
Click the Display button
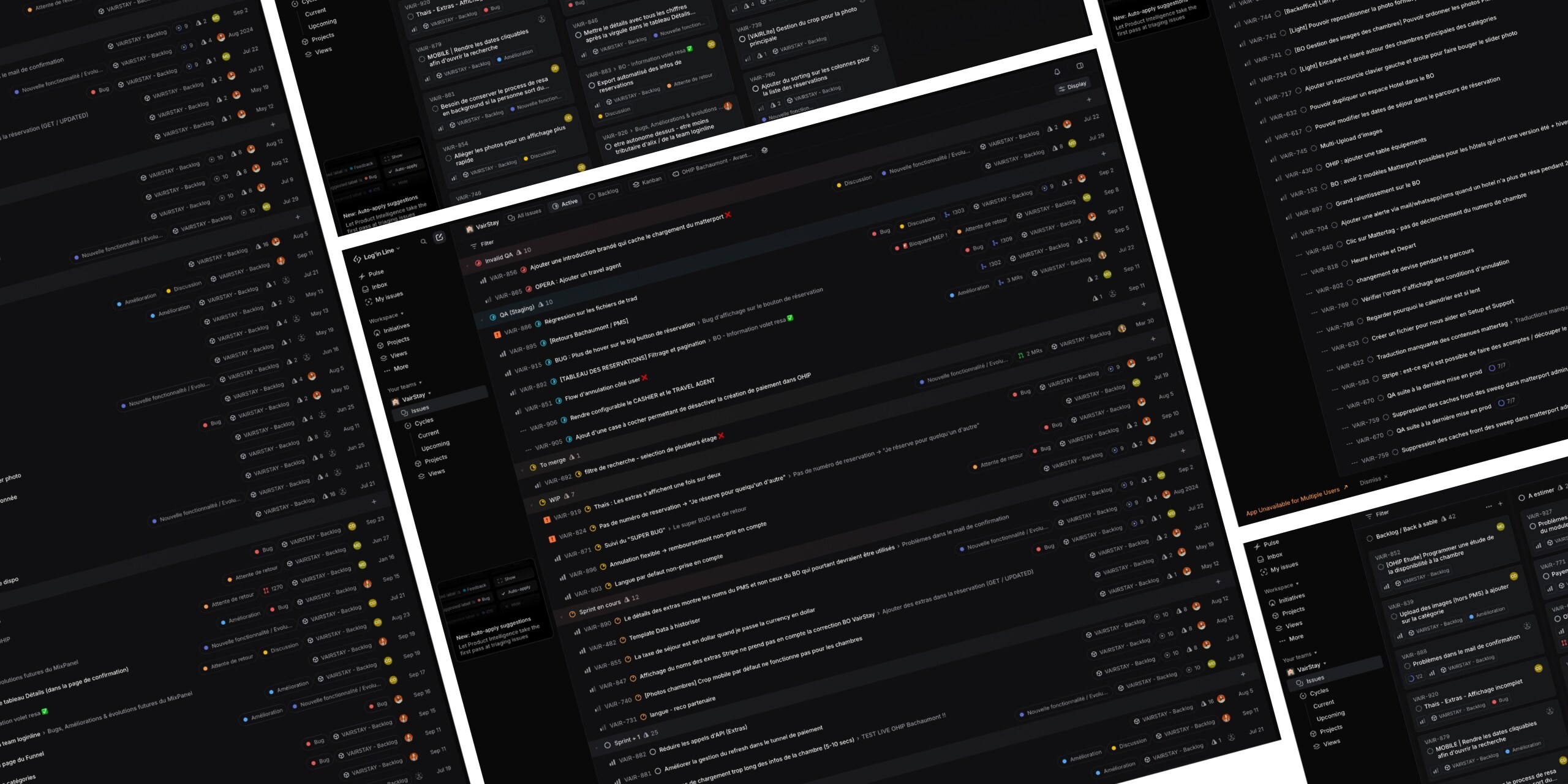point(1072,86)
